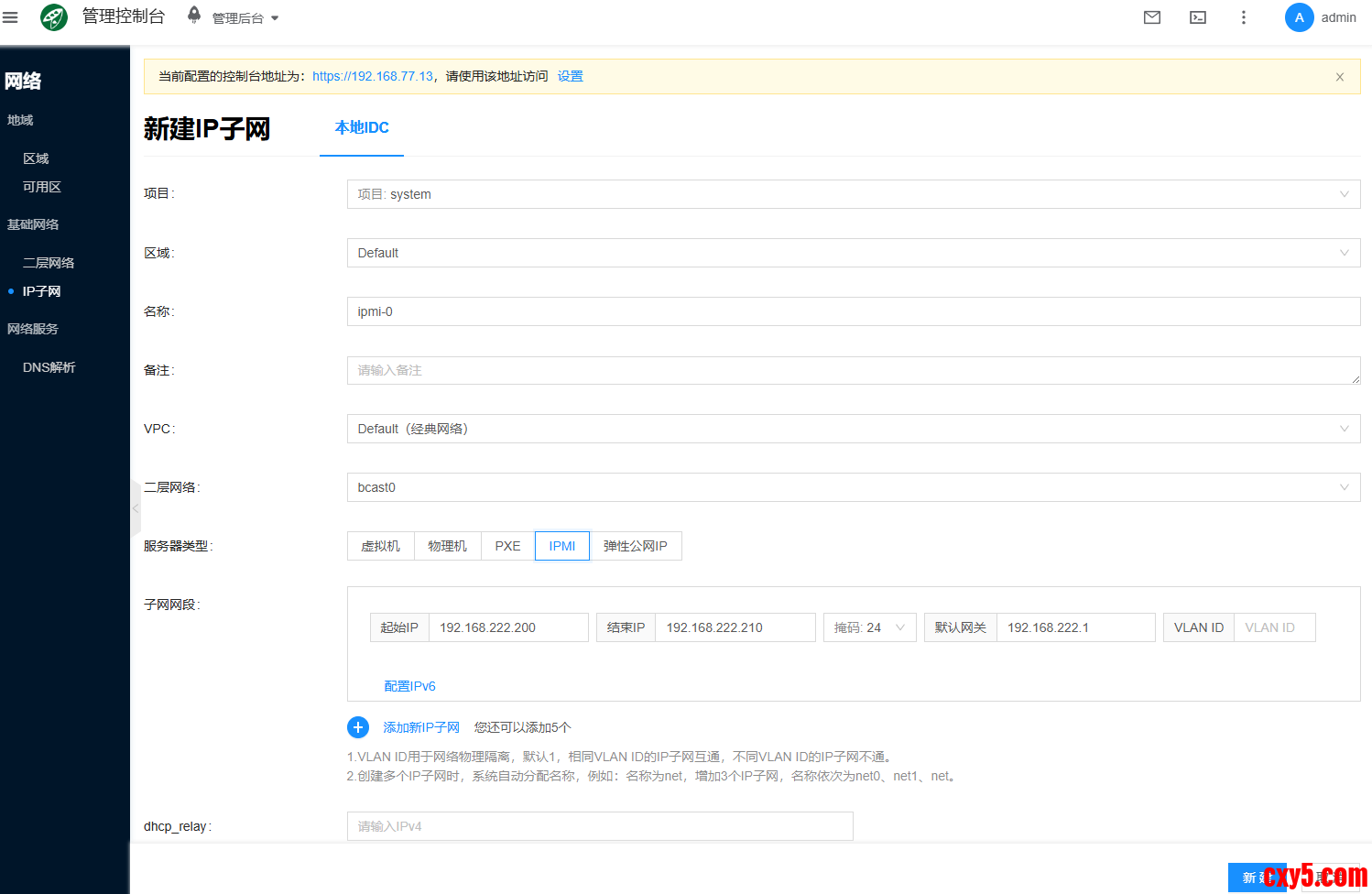The image size is (1372, 894).
Task: Select the 虚拟机 server type
Action: [x=381, y=546]
